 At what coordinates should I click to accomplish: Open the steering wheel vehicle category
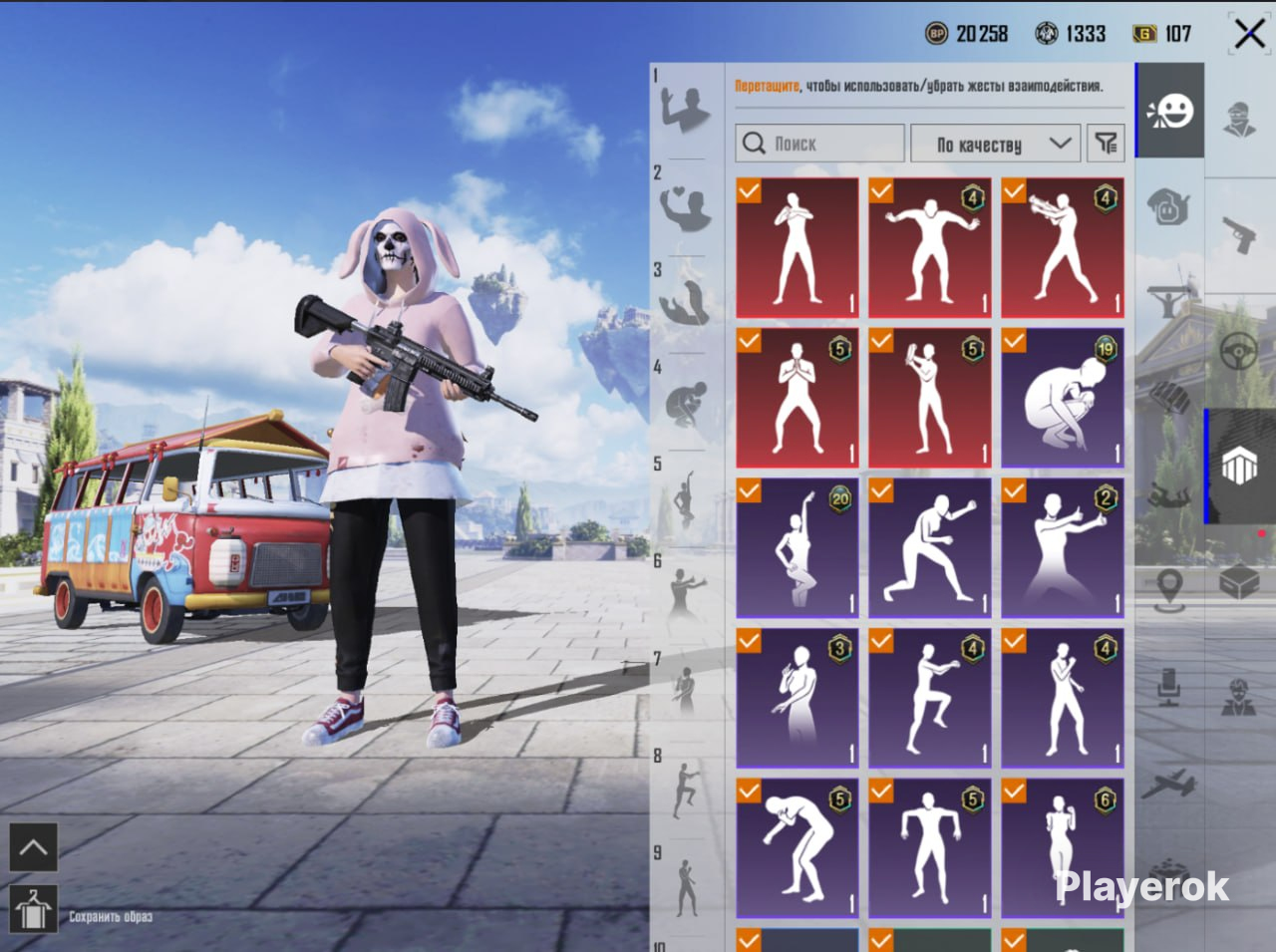pyautogui.click(x=1239, y=350)
